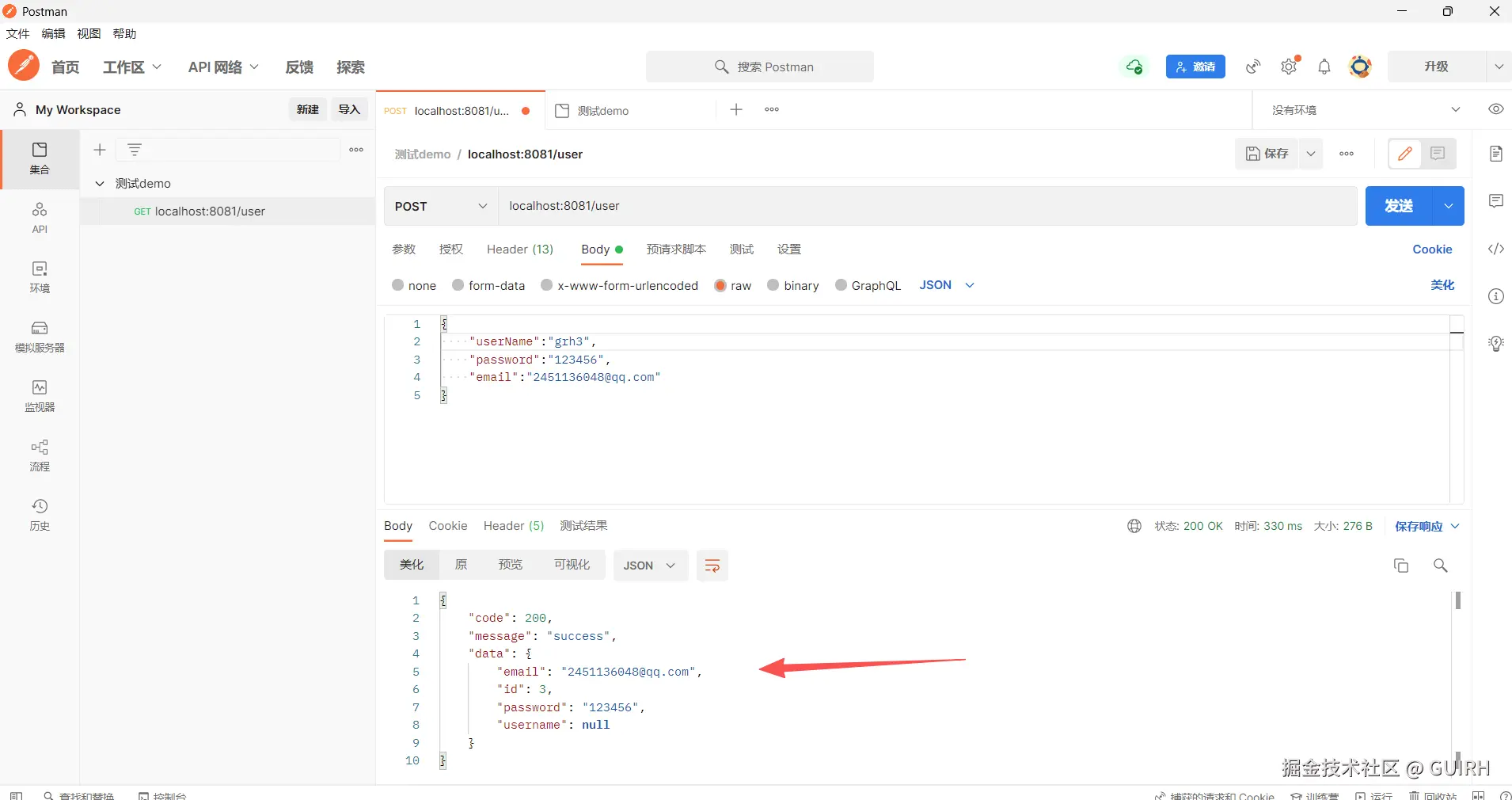Image resolution: width=1512 pixels, height=800 pixels.
Task: Toggle response line wrap icon
Action: 712,566
